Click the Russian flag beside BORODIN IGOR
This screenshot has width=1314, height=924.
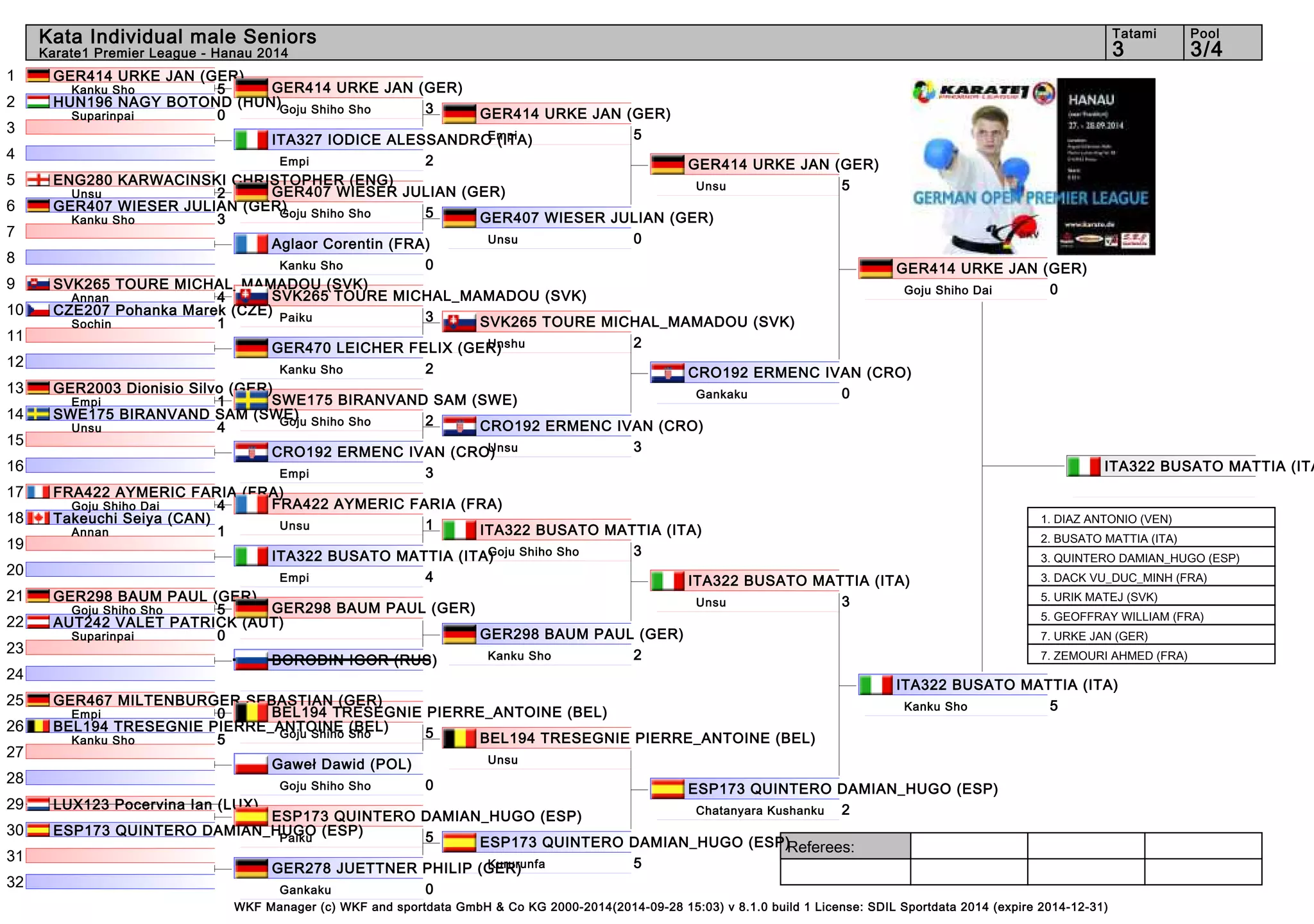coord(251,660)
